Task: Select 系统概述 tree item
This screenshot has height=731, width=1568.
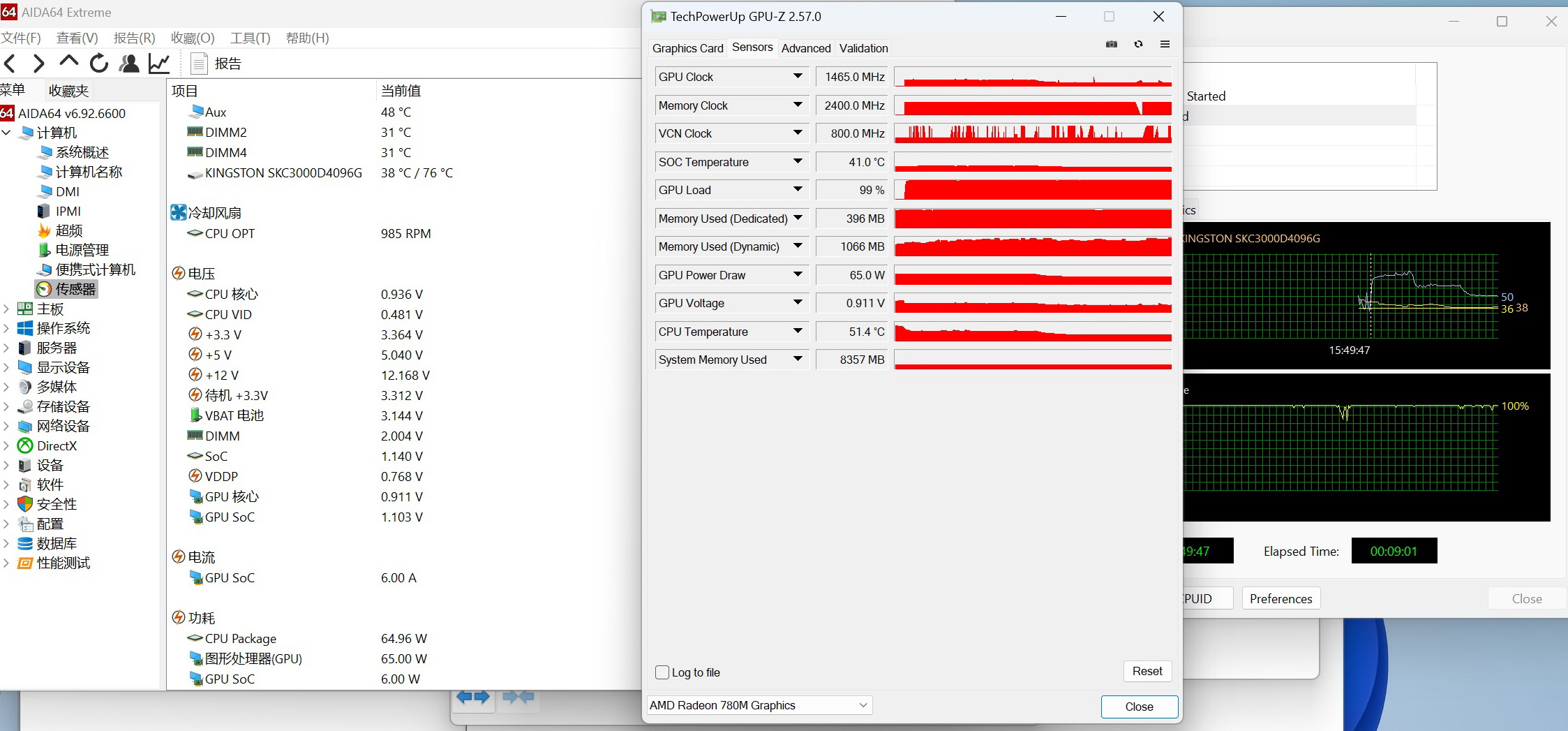Action: tap(73, 152)
